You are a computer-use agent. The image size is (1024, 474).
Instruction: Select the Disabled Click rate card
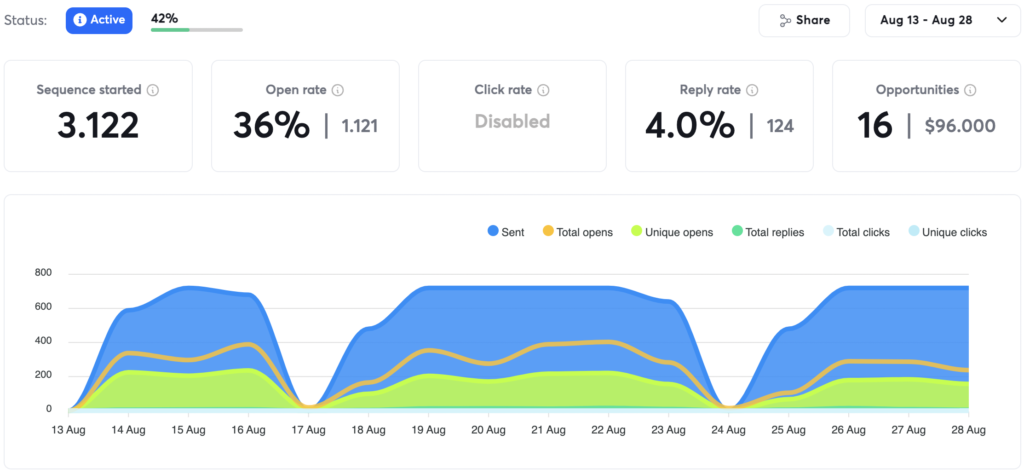[512, 116]
